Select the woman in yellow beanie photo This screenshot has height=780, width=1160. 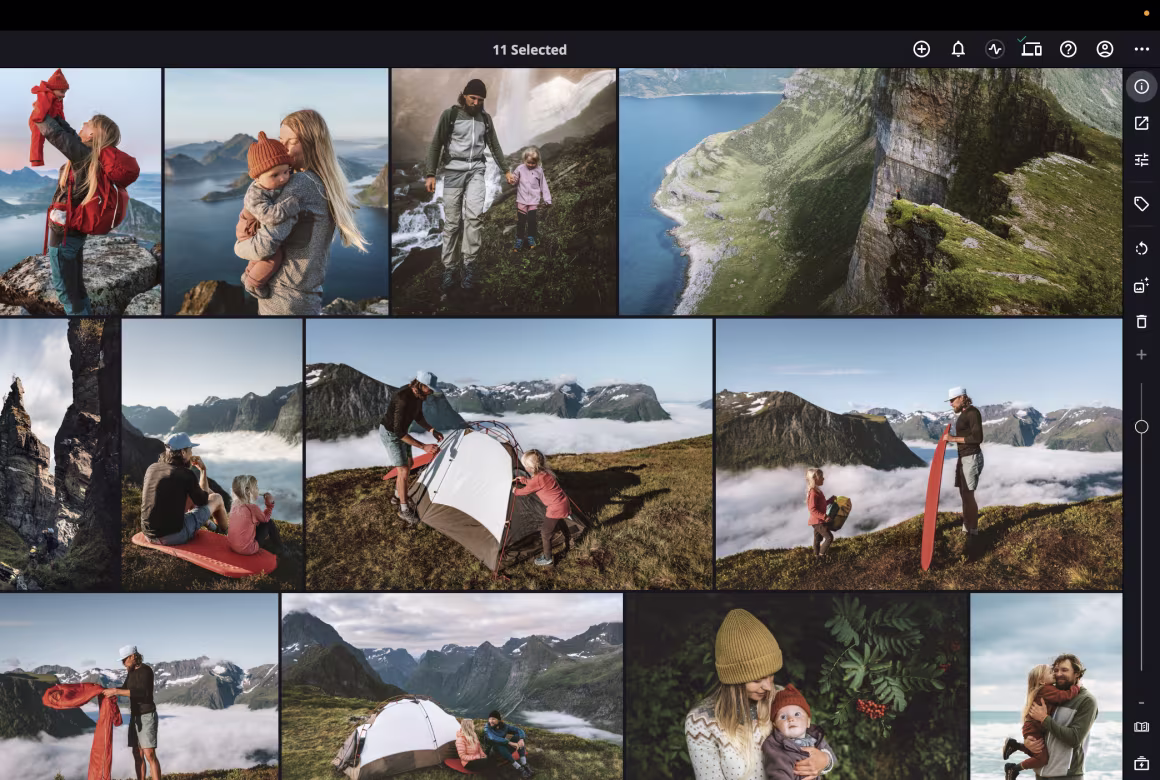[x=796, y=686]
